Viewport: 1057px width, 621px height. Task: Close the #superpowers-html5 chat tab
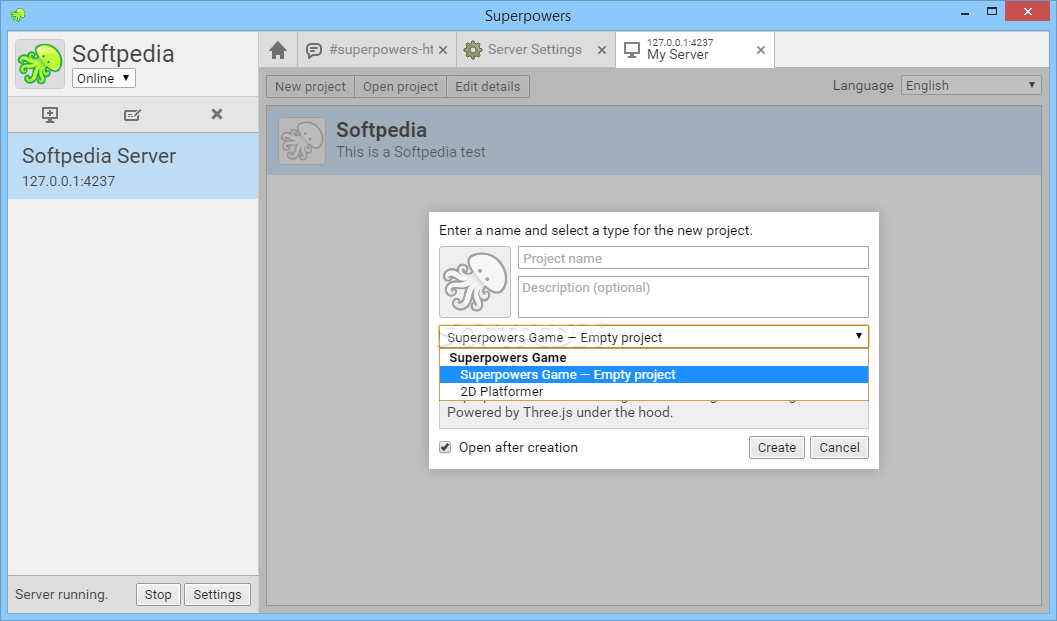click(x=443, y=50)
